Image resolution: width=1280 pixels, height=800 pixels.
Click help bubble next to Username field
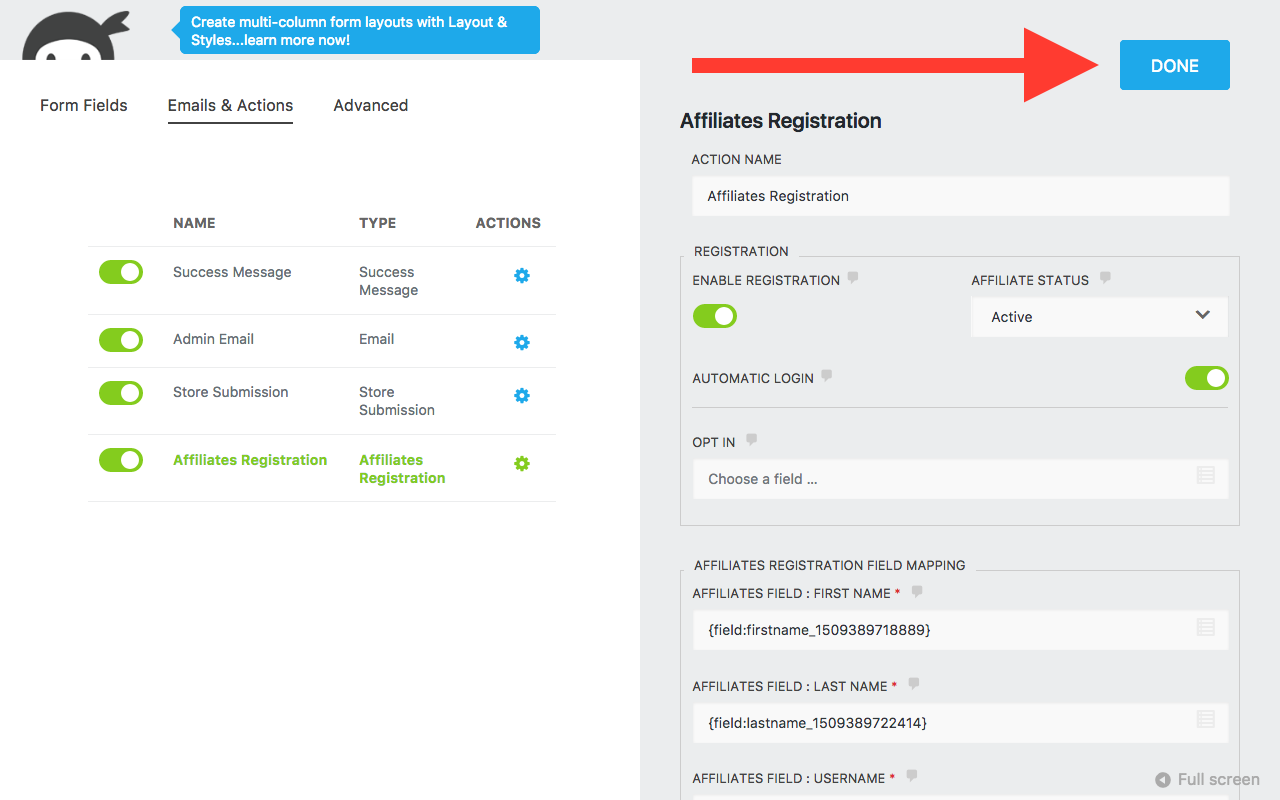pyautogui.click(x=911, y=777)
